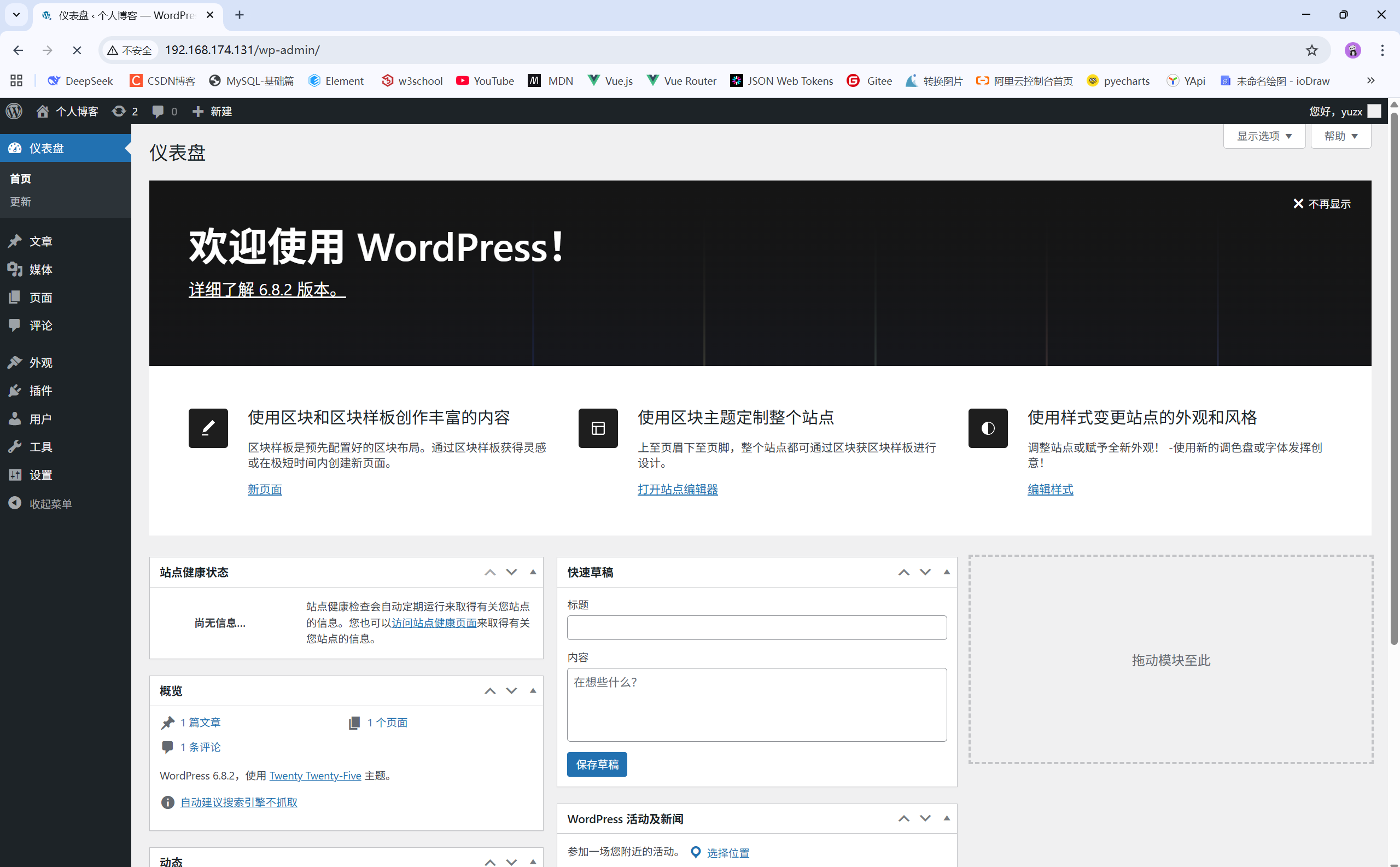
Task: Click the WordPress logo in admin bar
Action: click(14, 111)
